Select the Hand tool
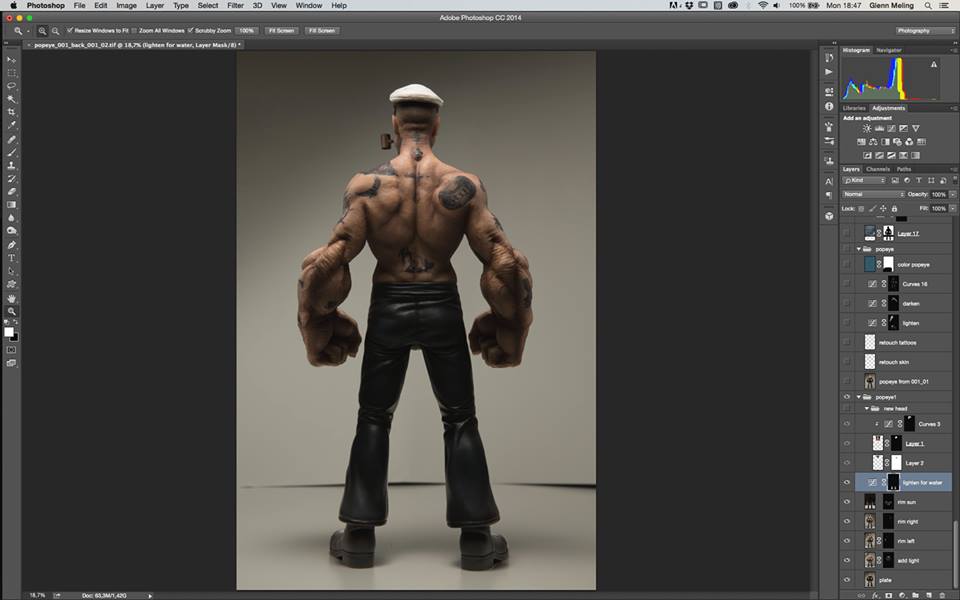960x600 pixels. 12,298
